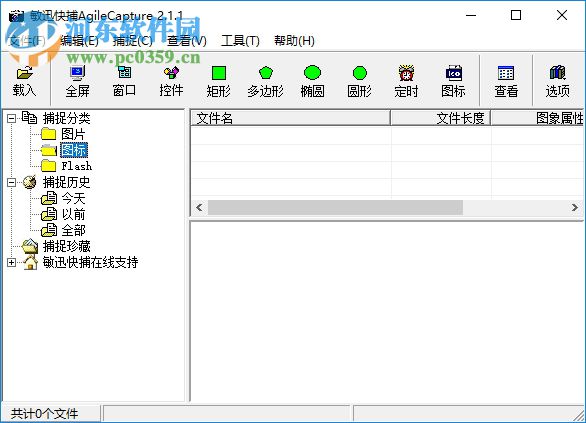586x423 pixels.
Task: Minimize the AgileCapture window
Action: coord(471,15)
